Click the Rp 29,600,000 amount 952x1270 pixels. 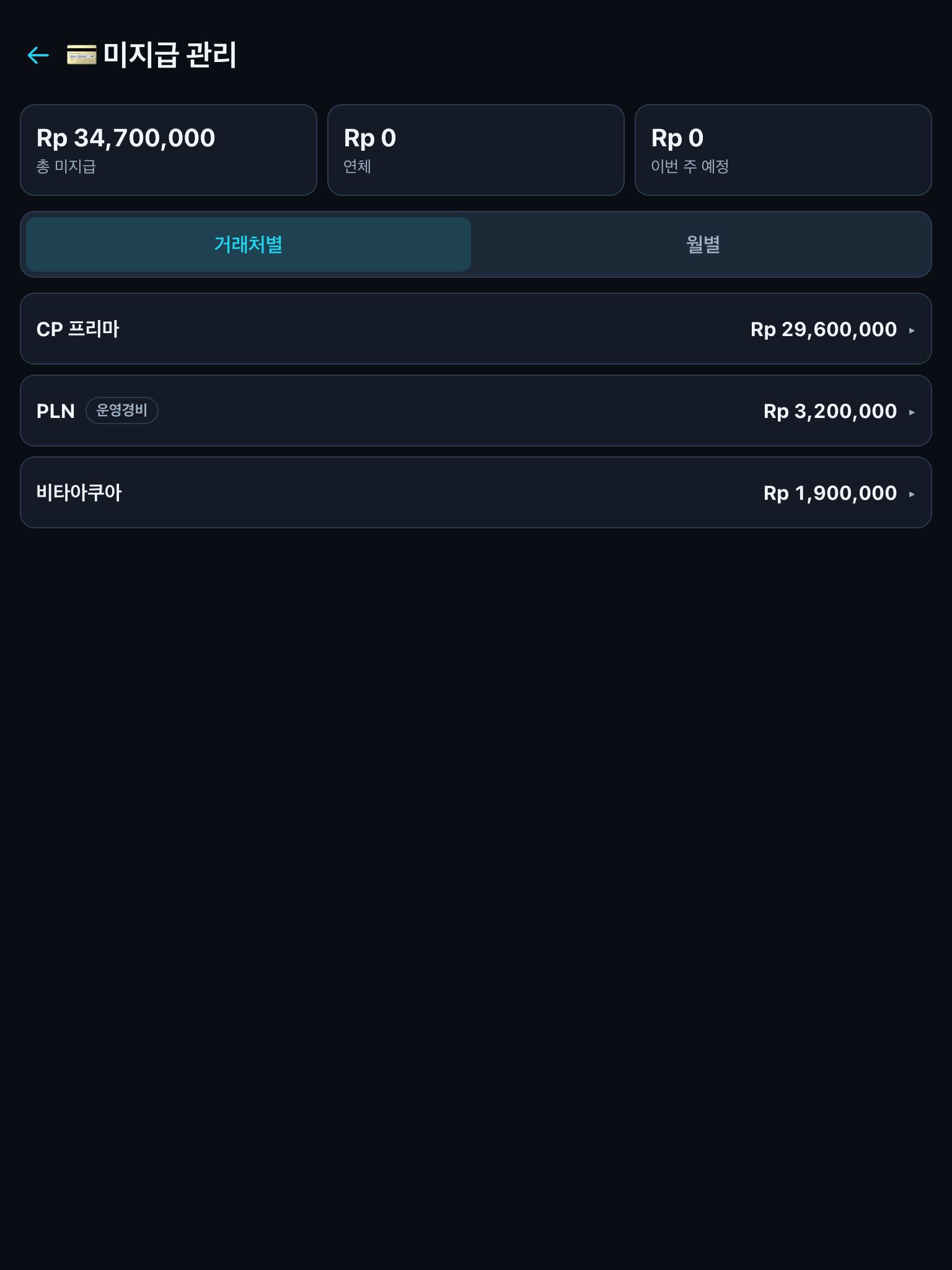(824, 329)
